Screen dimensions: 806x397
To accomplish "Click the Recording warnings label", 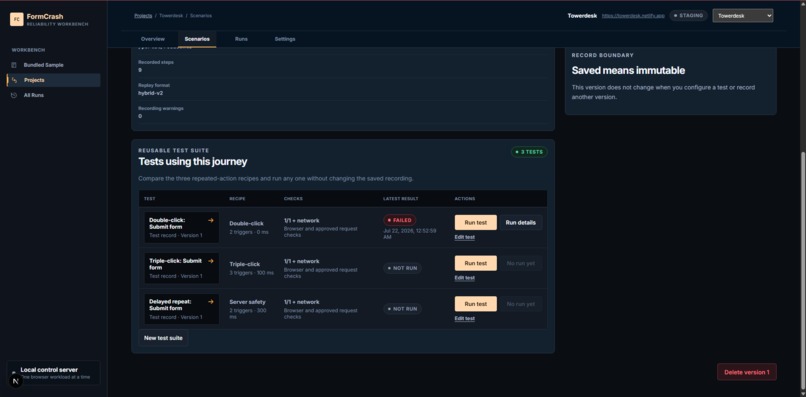I will (x=161, y=109).
